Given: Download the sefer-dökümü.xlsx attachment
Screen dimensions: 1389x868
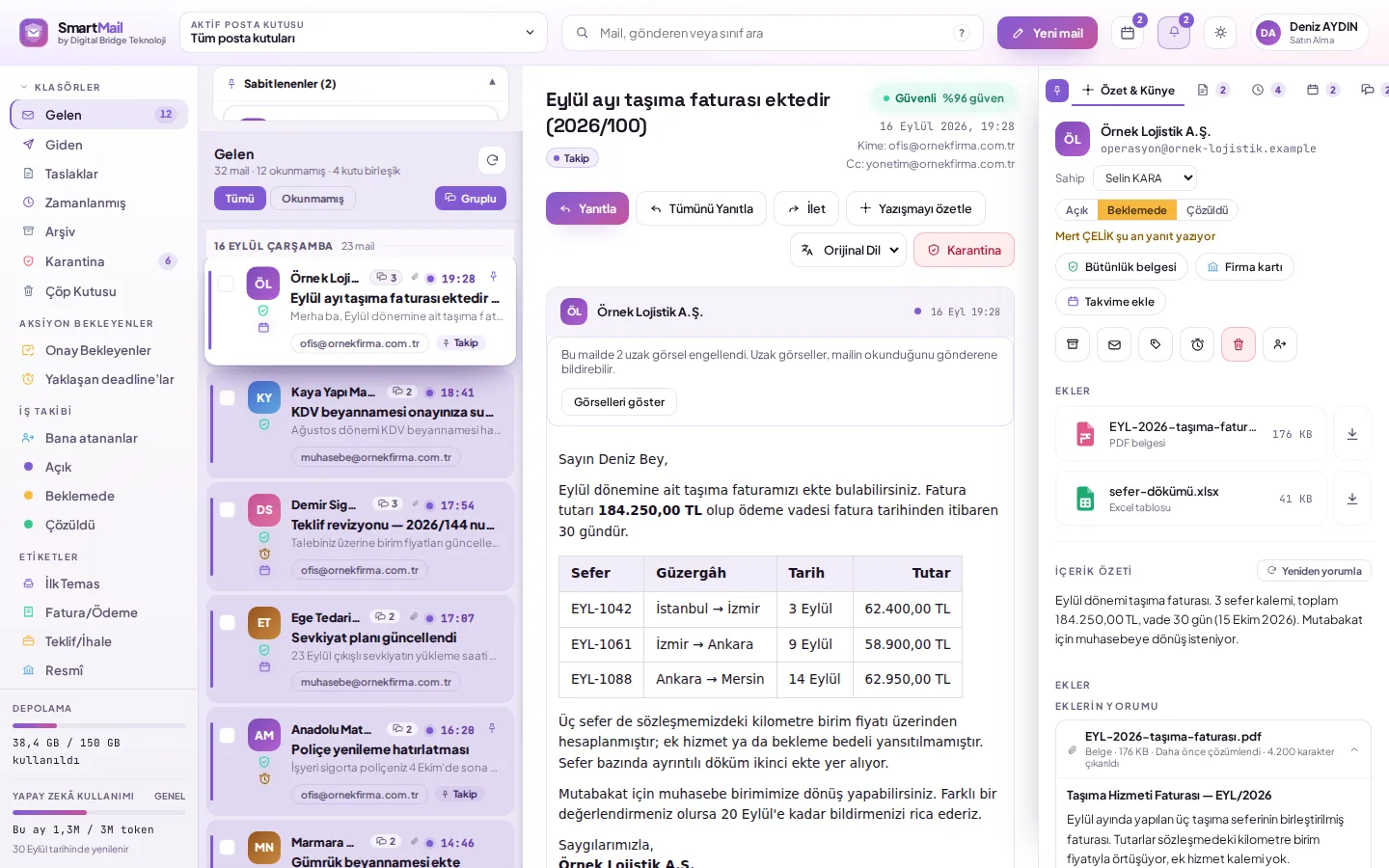Looking at the screenshot, I should 1352,499.
